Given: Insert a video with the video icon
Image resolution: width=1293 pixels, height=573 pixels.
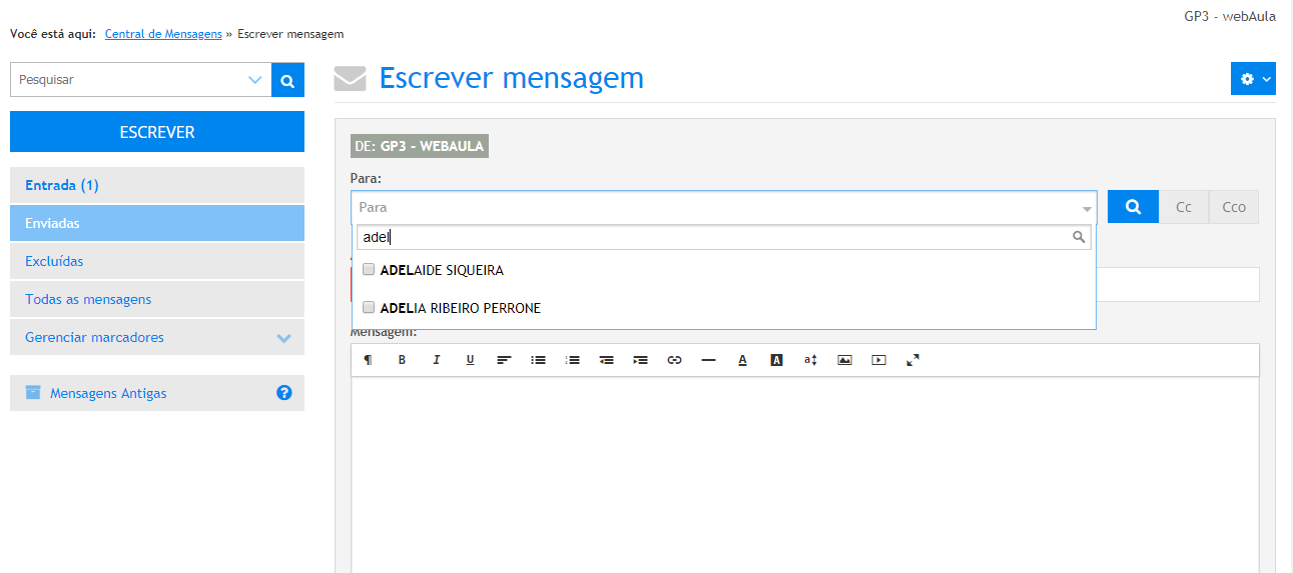Looking at the screenshot, I should [878, 360].
